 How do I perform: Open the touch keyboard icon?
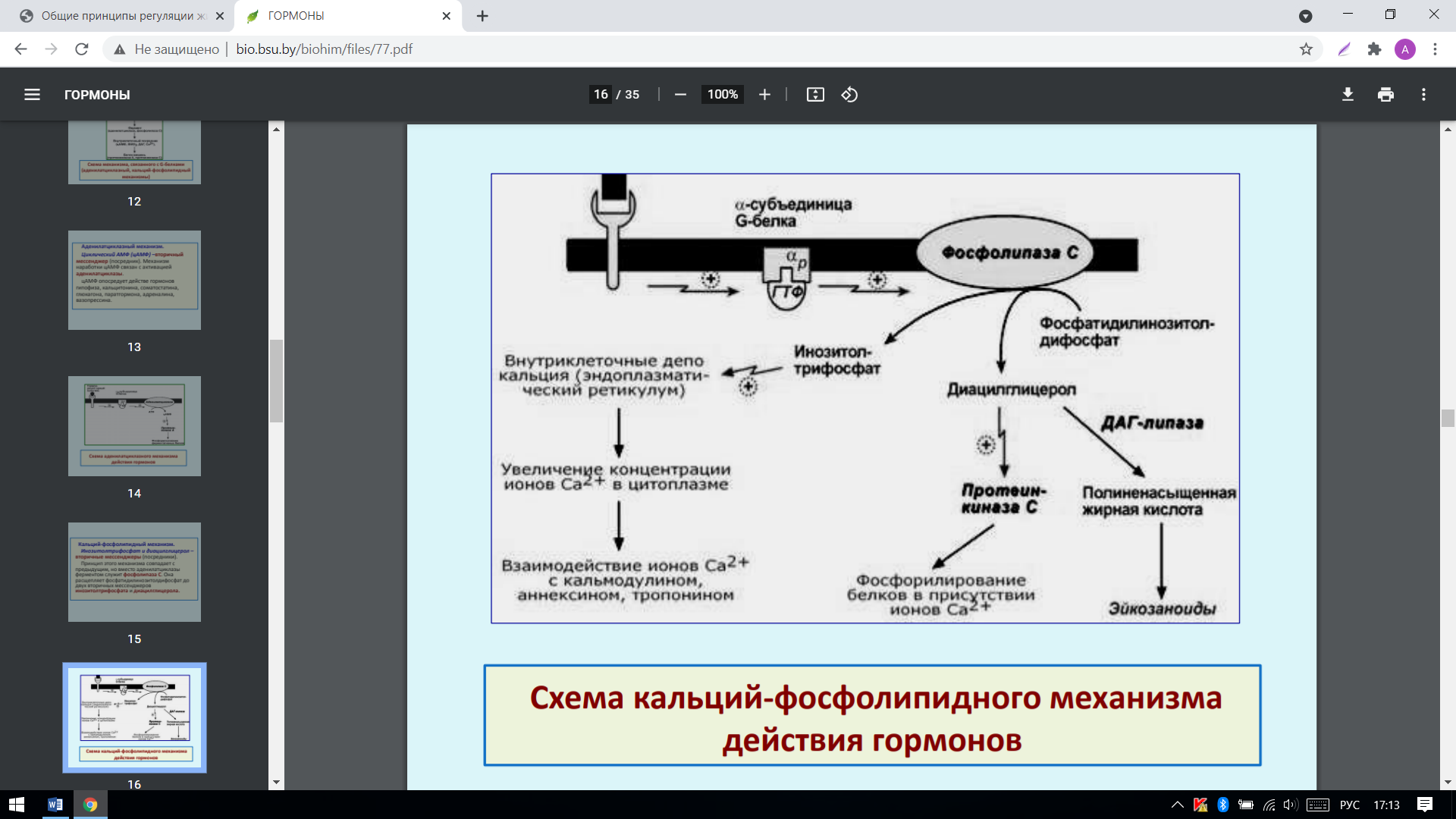[x=1318, y=805]
